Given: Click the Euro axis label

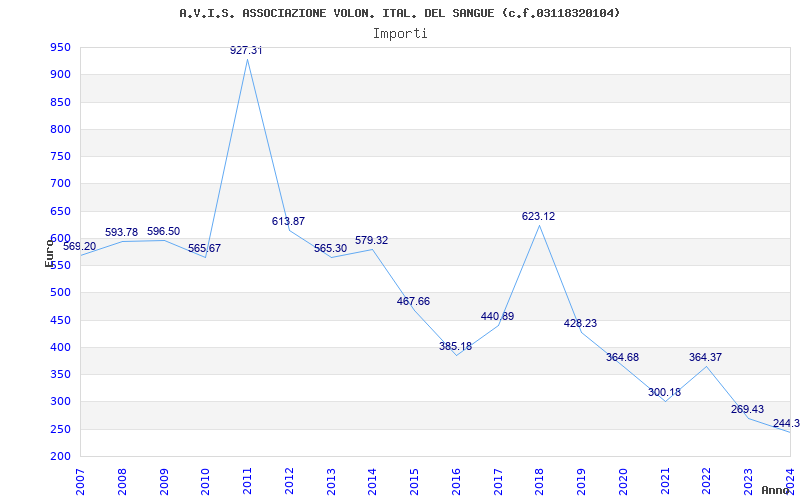Looking at the screenshot, I should tap(49, 252).
